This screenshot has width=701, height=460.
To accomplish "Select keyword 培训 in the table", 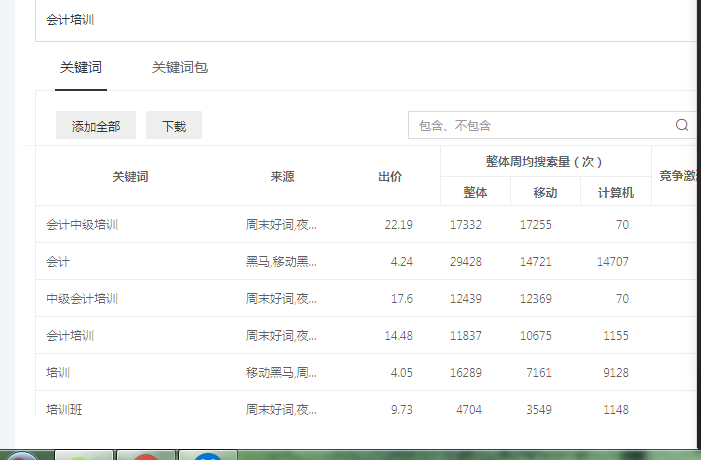I will tap(58, 373).
